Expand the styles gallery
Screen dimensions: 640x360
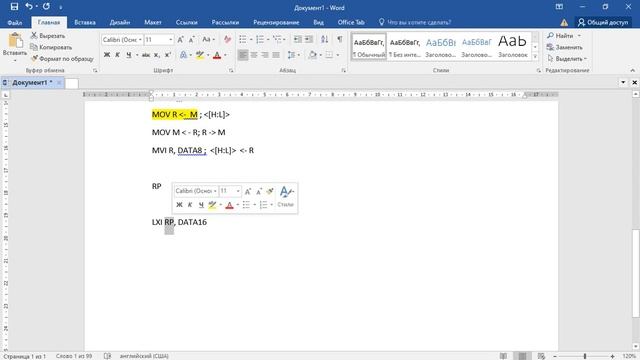(535, 56)
